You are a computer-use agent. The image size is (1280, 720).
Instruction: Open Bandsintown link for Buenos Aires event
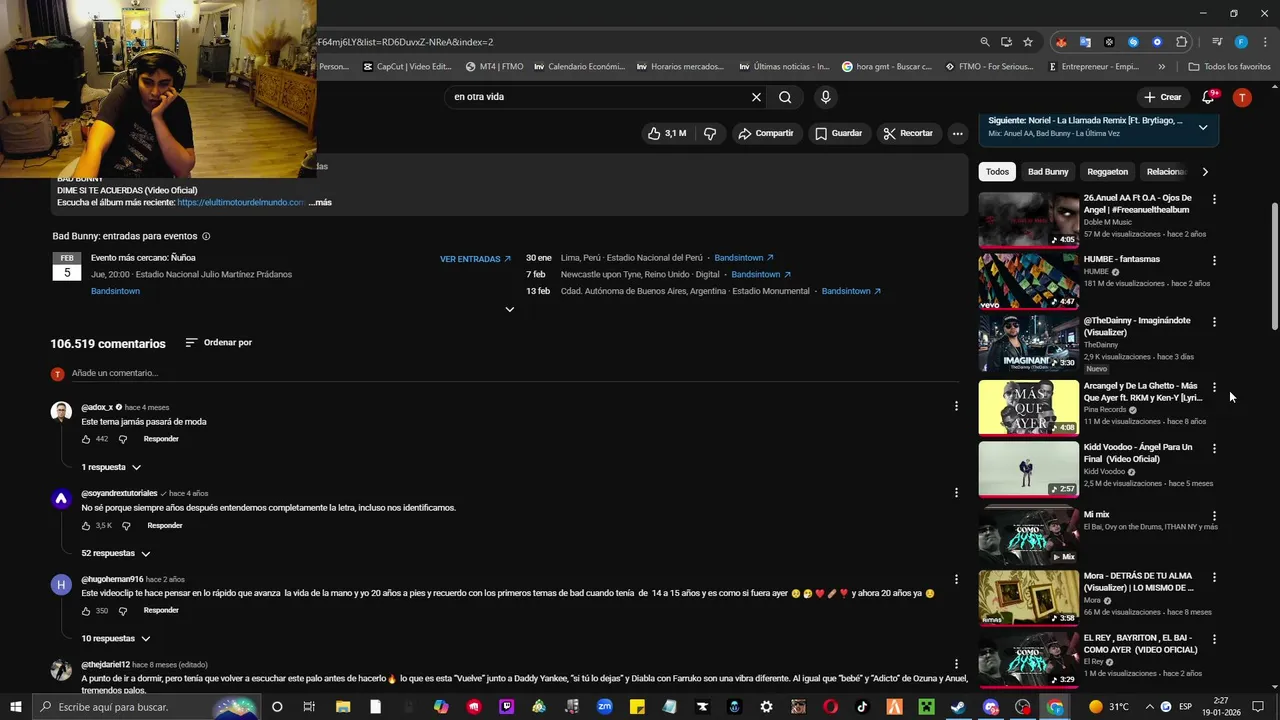point(851,291)
